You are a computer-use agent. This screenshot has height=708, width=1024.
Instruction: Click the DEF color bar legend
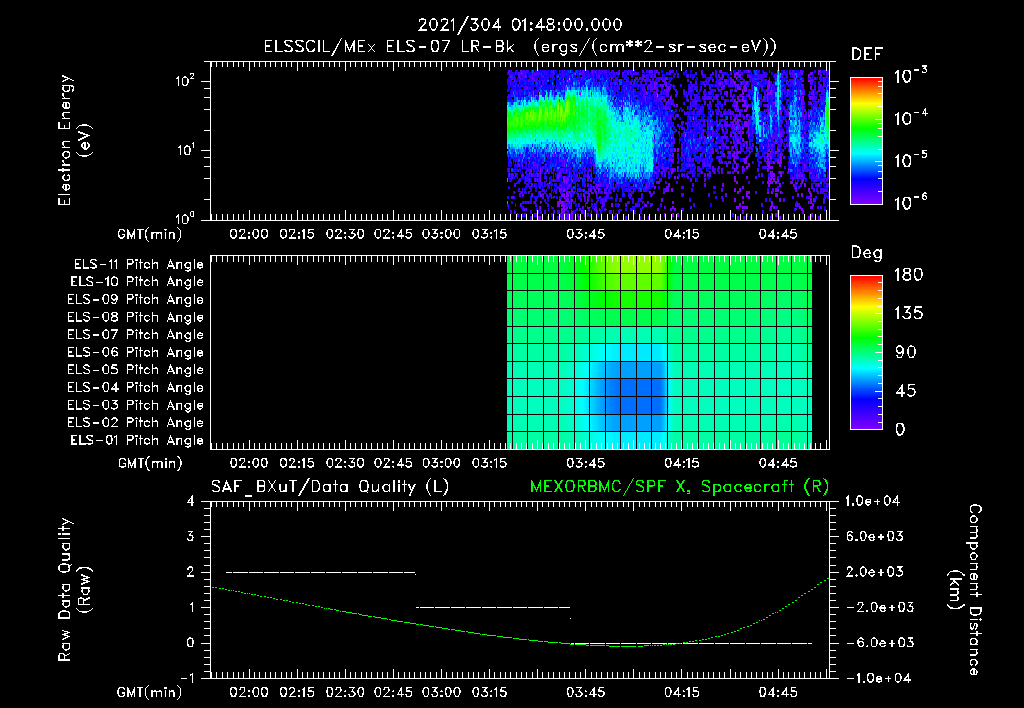[866, 140]
